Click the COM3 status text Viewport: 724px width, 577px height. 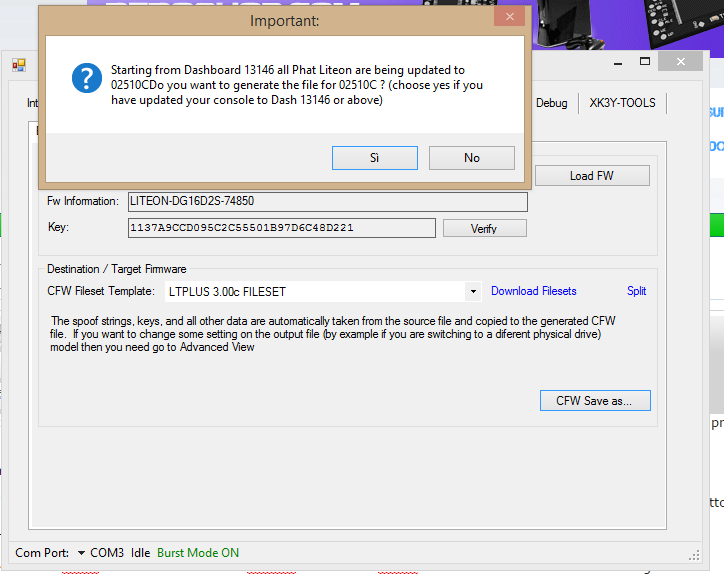(107, 553)
